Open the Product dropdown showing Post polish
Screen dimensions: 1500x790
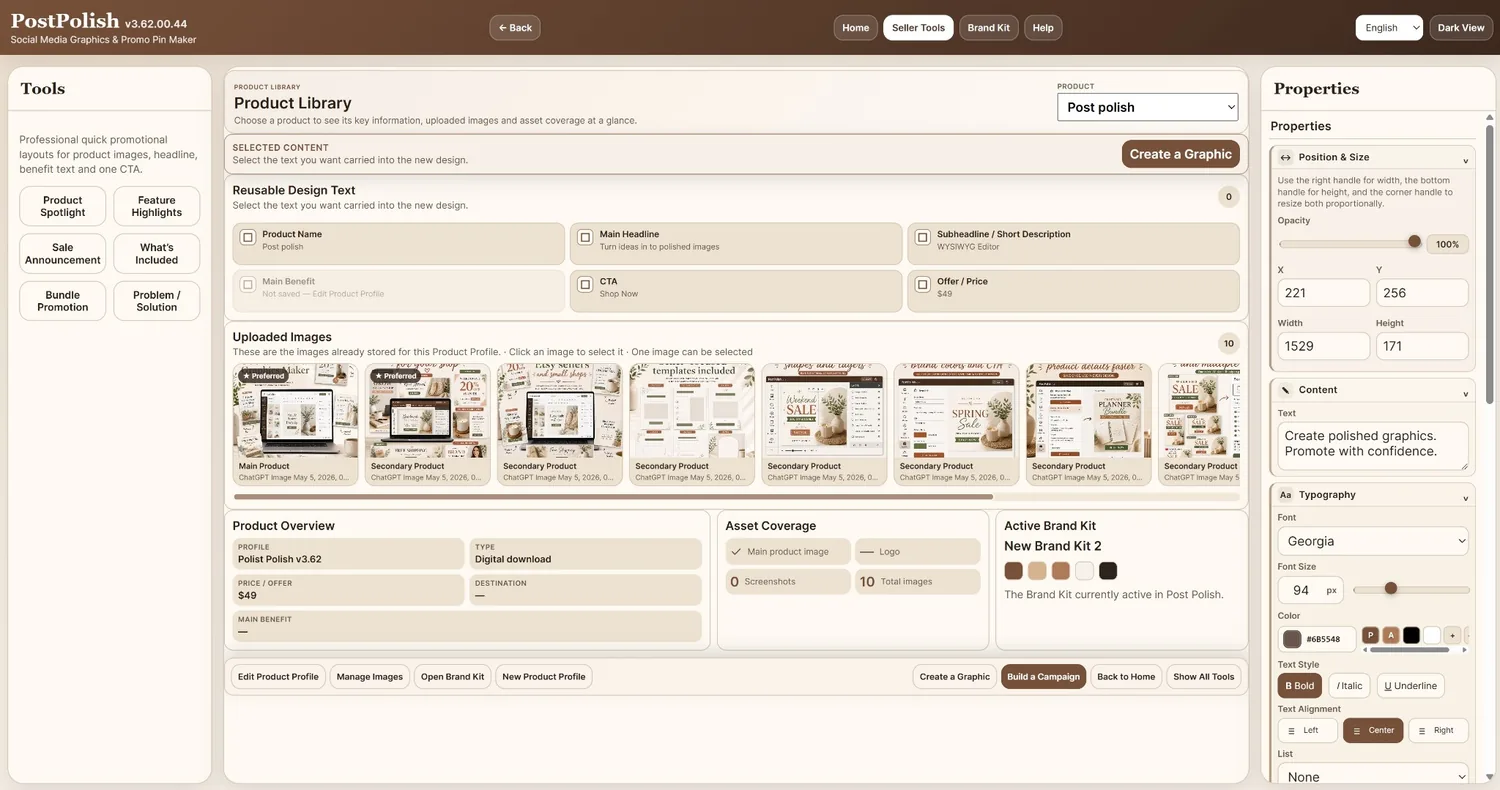1147,107
